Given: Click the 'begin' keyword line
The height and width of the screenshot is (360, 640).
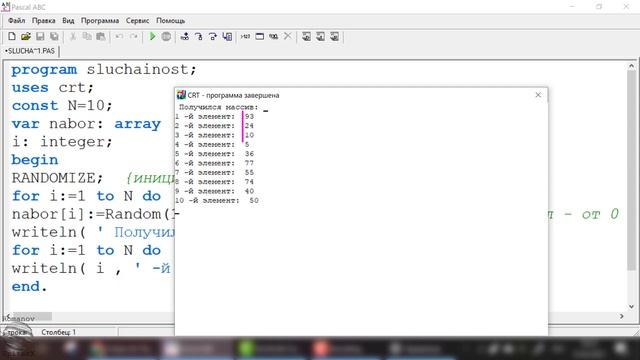Looking at the screenshot, I should (35, 160).
